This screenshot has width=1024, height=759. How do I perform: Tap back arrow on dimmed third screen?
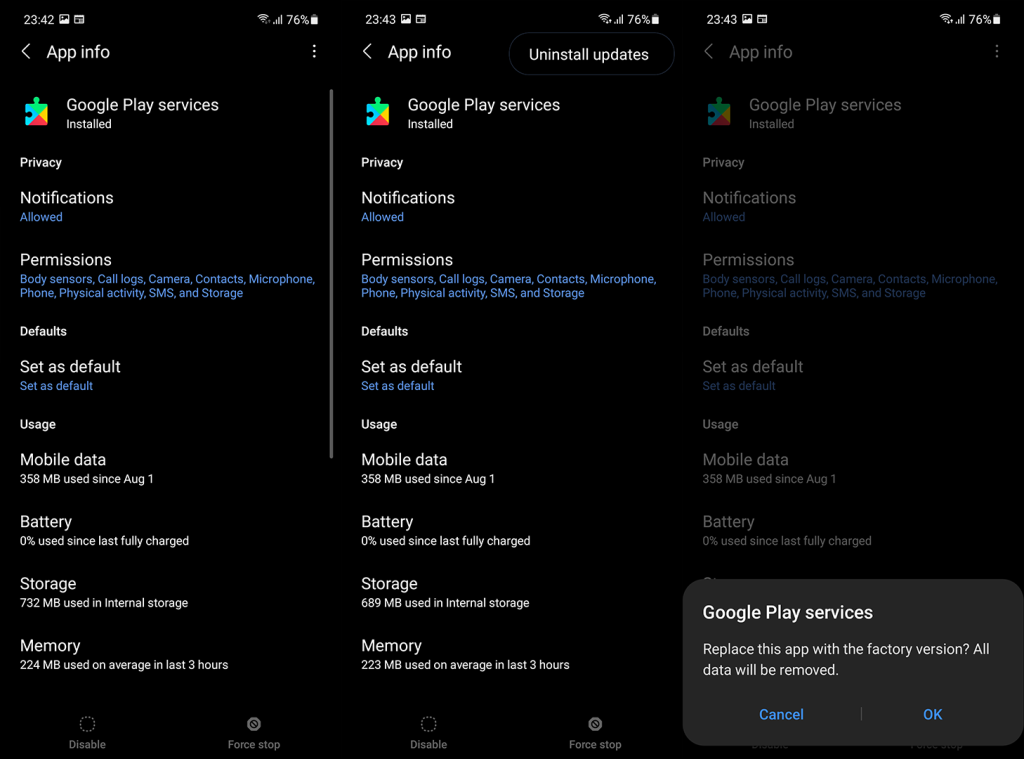click(709, 52)
